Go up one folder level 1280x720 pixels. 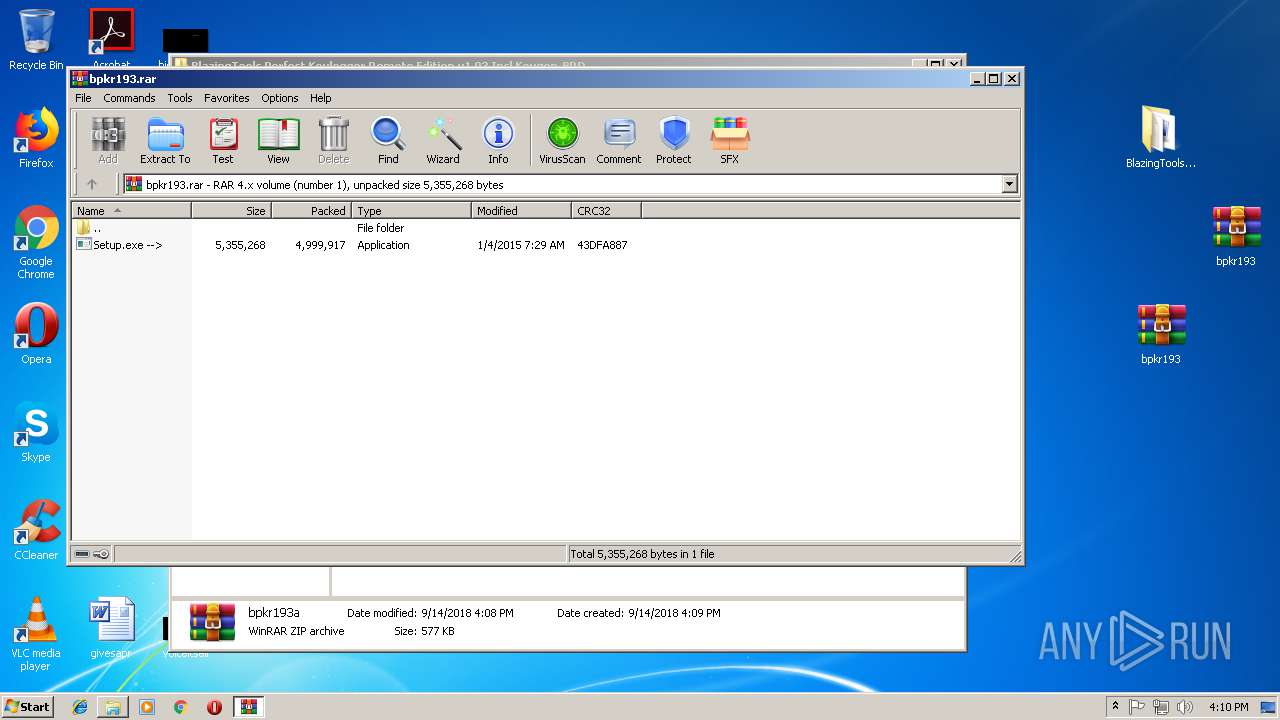coord(92,184)
